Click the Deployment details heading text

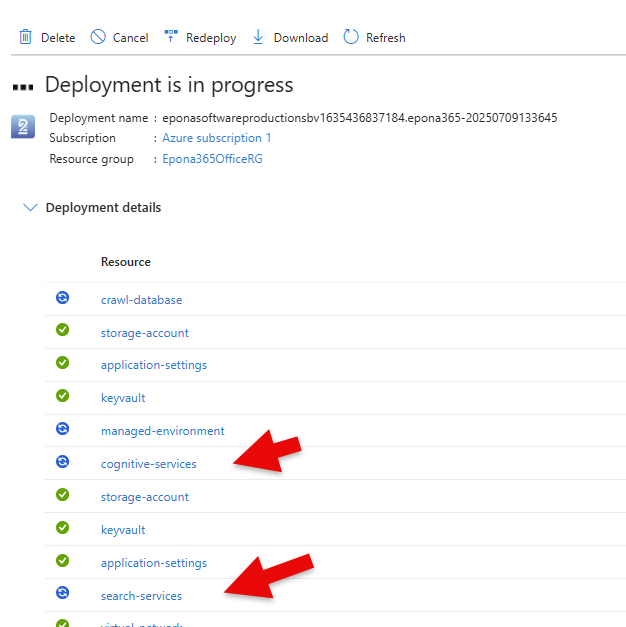click(x=103, y=208)
